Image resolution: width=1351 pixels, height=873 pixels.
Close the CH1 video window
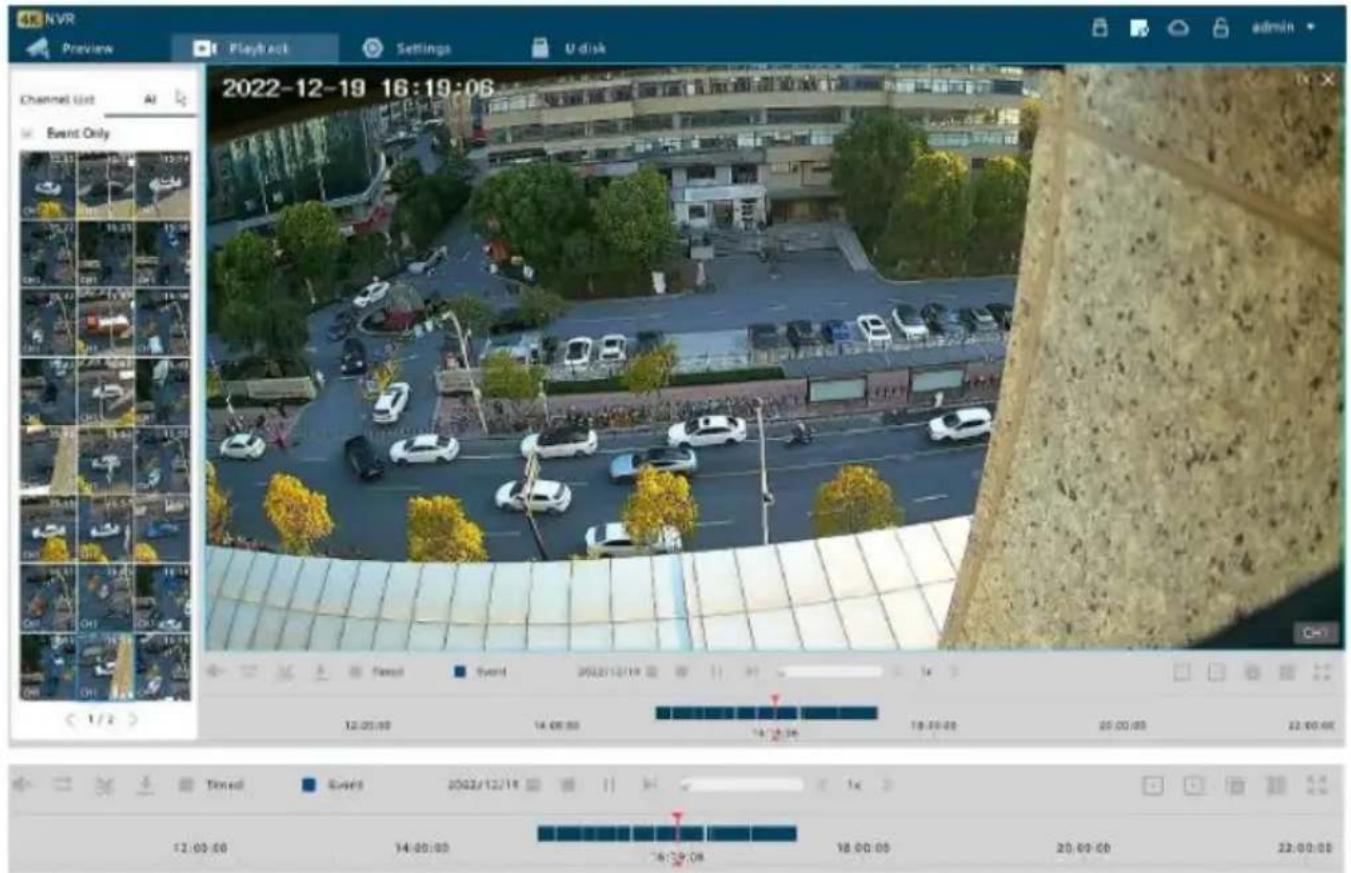(1327, 79)
